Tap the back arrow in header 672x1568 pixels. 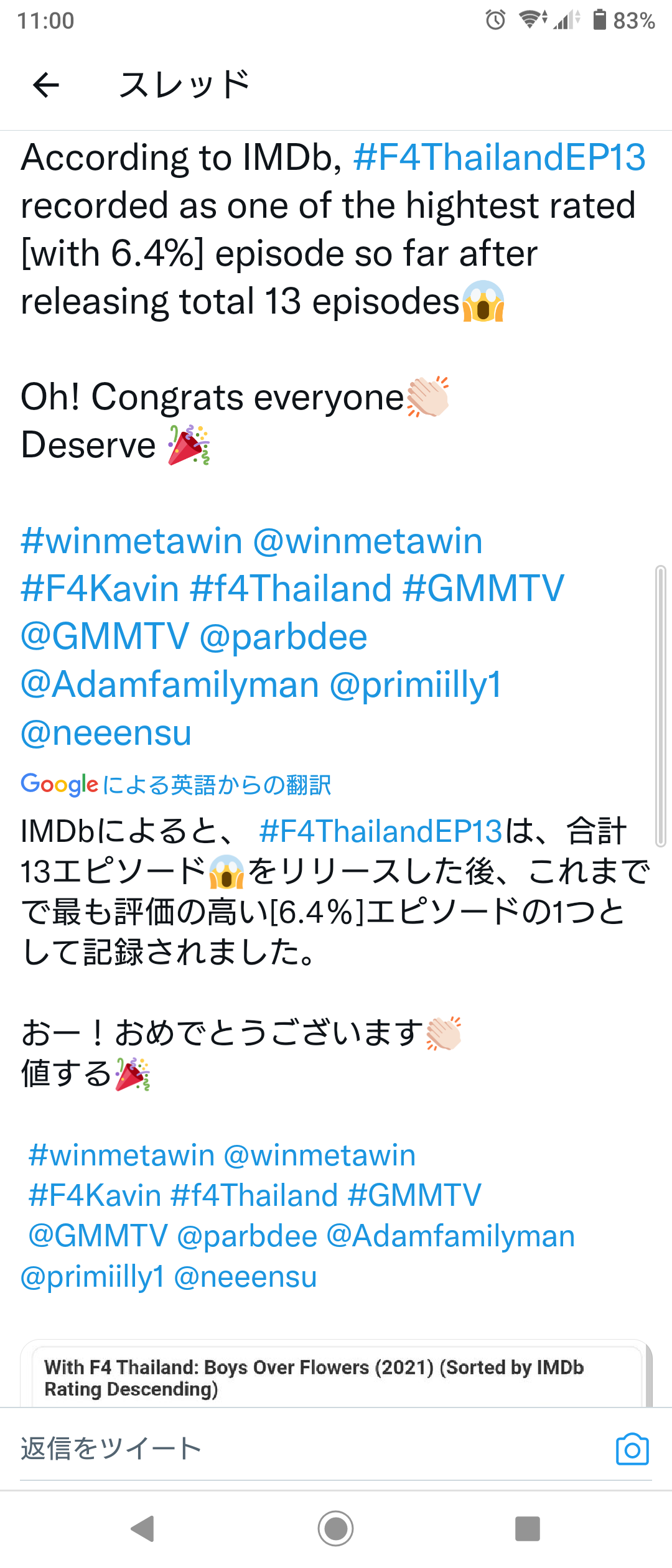46,85
